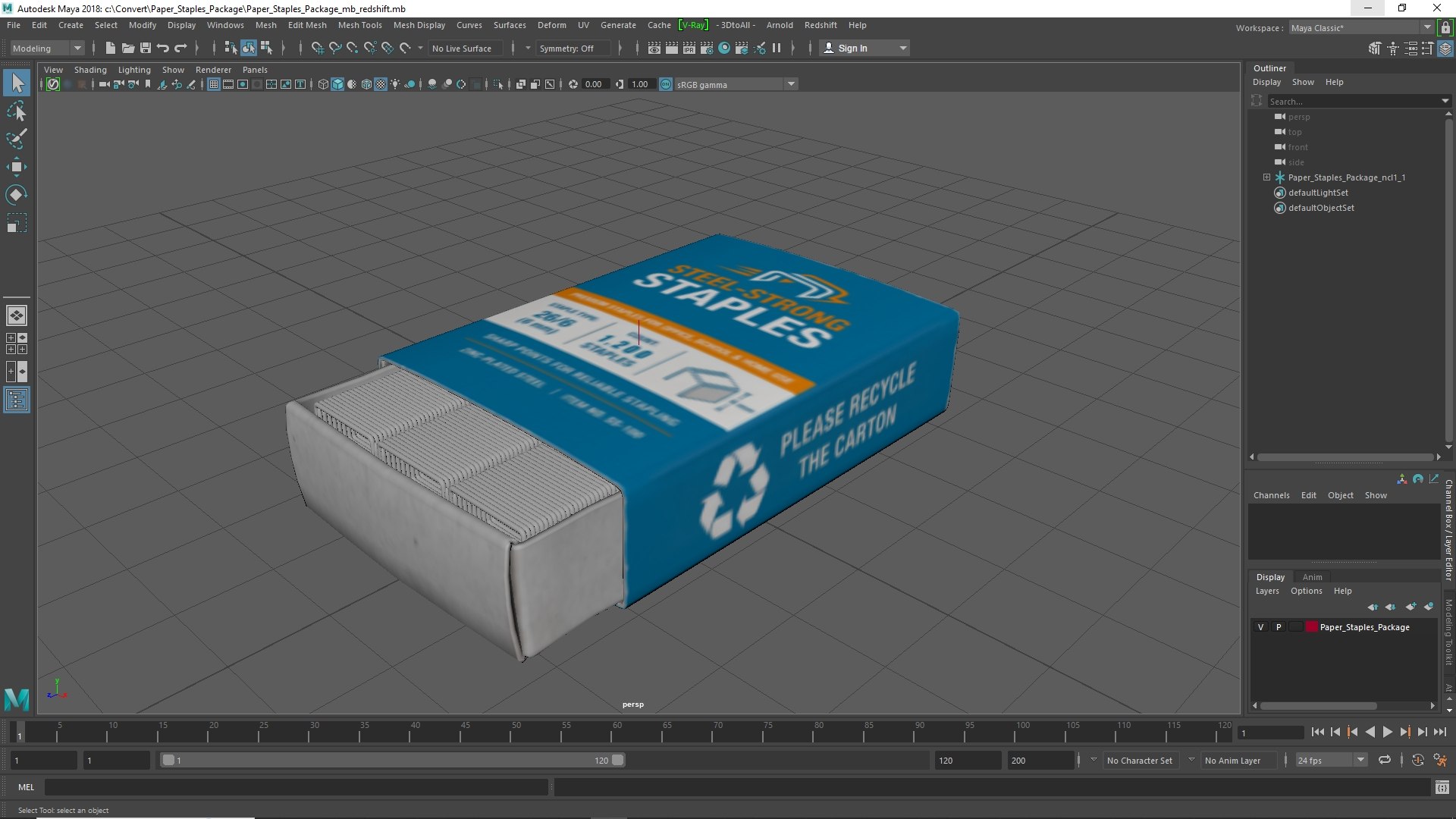Click the Undo arrow icon
Image resolution: width=1456 pixels, height=819 pixels.
coord(163,48)
